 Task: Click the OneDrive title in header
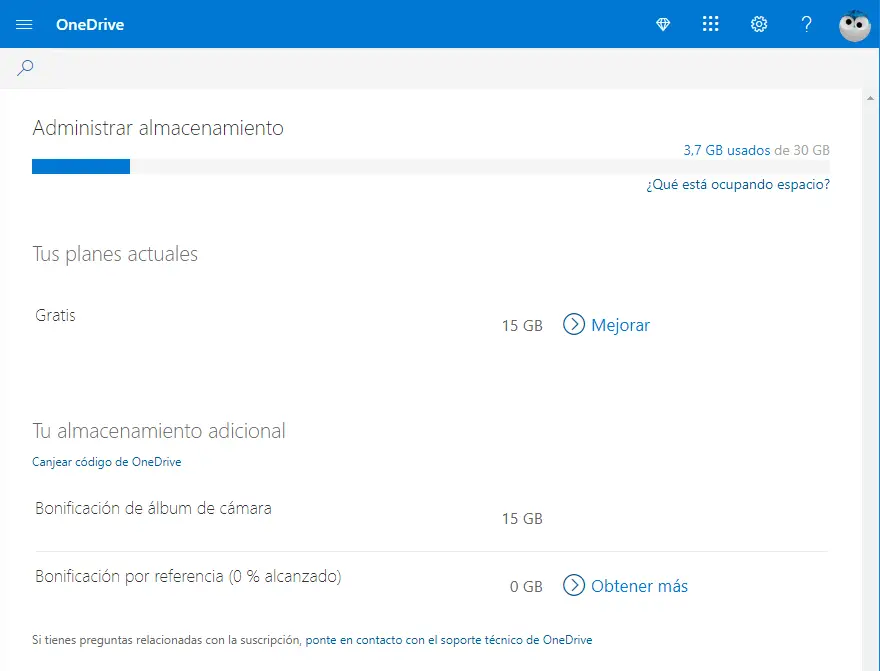click(x=90, y=25)
